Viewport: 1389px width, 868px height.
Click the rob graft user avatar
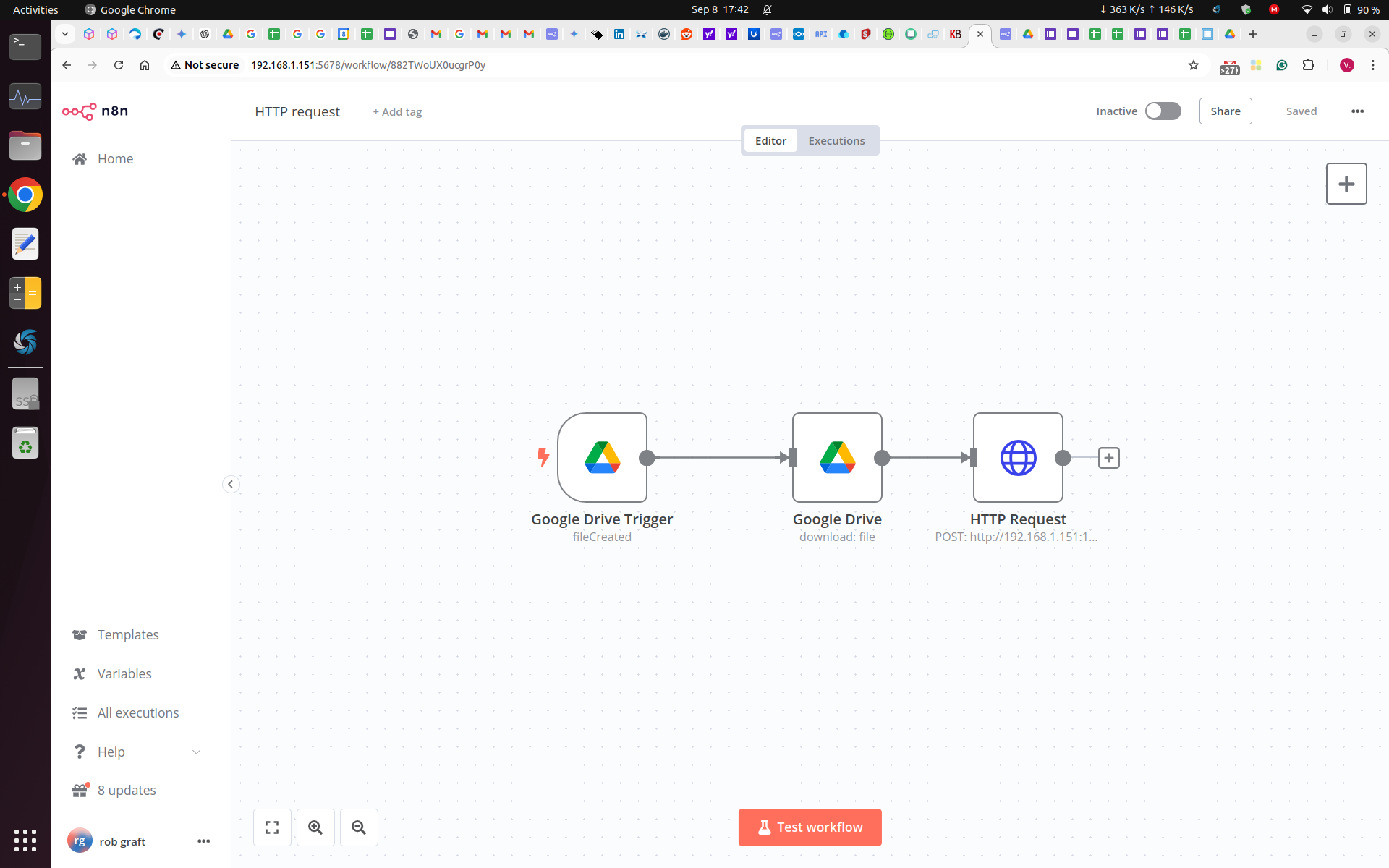(80, 841)
